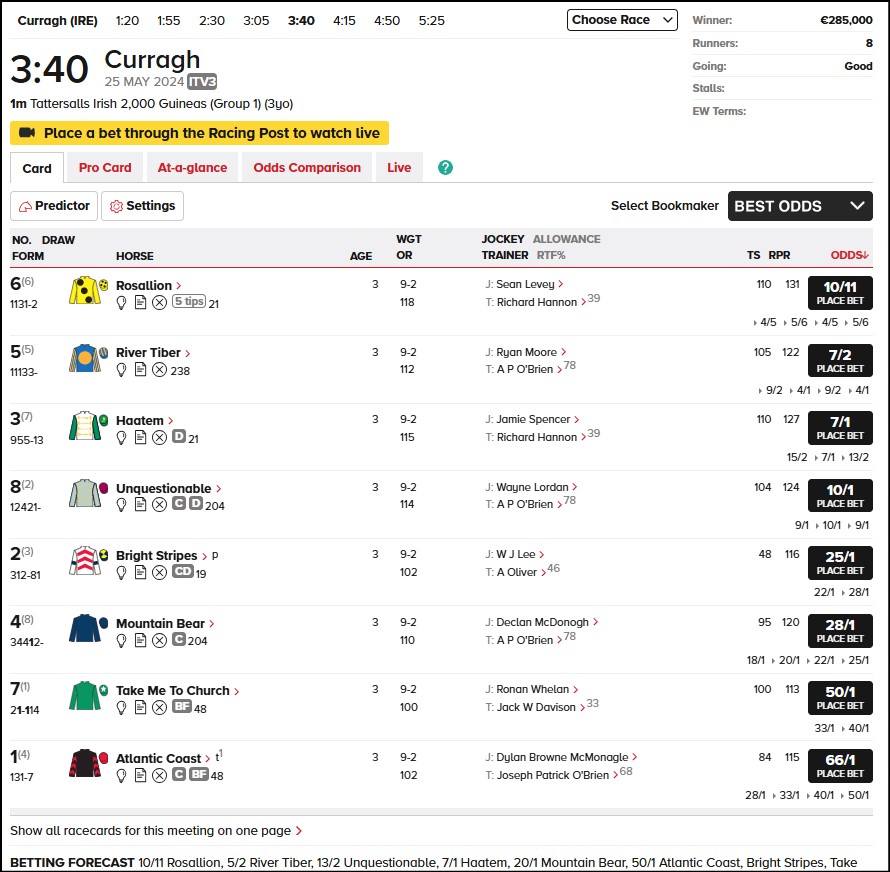Go to the 4:15 race time

pyautogui.click(x=344, y=20)
